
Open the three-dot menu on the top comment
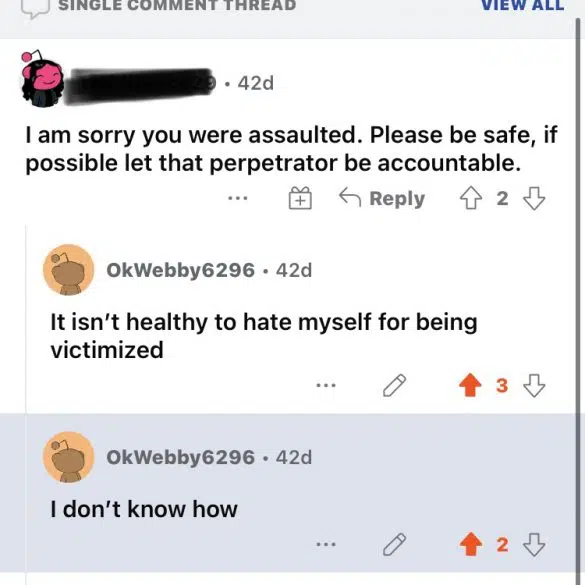[238, 198]
